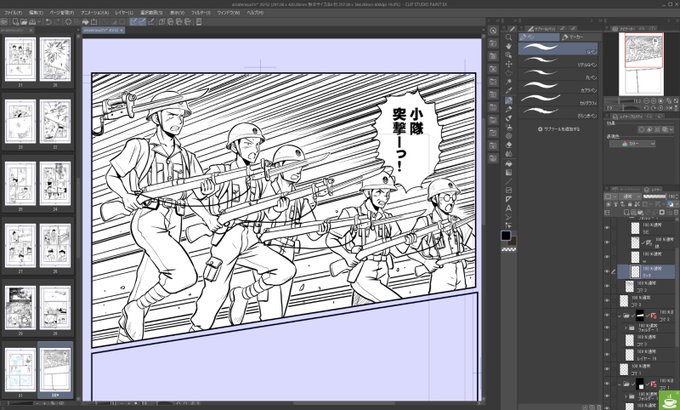Toggle visibility of the selected highlighted layer
This screenshot has width=680, height=410.
point(607,272)
